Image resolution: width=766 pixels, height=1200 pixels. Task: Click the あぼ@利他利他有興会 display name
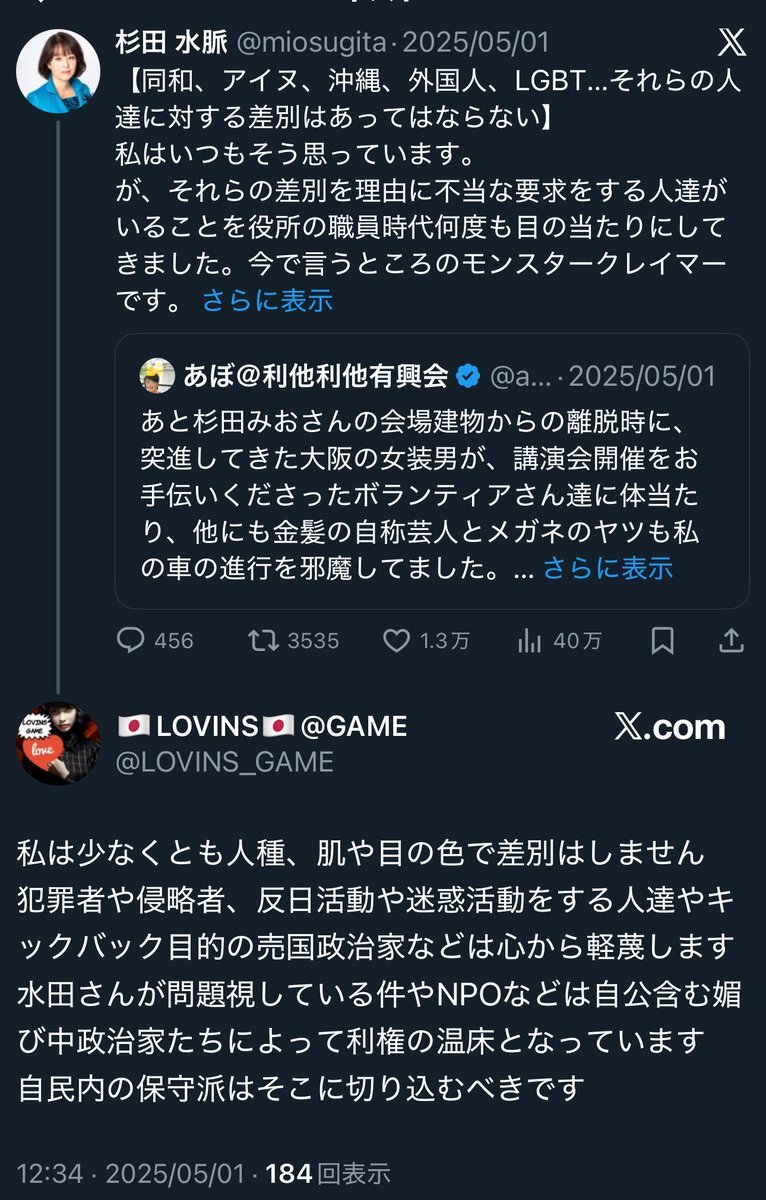pos(315,376)
